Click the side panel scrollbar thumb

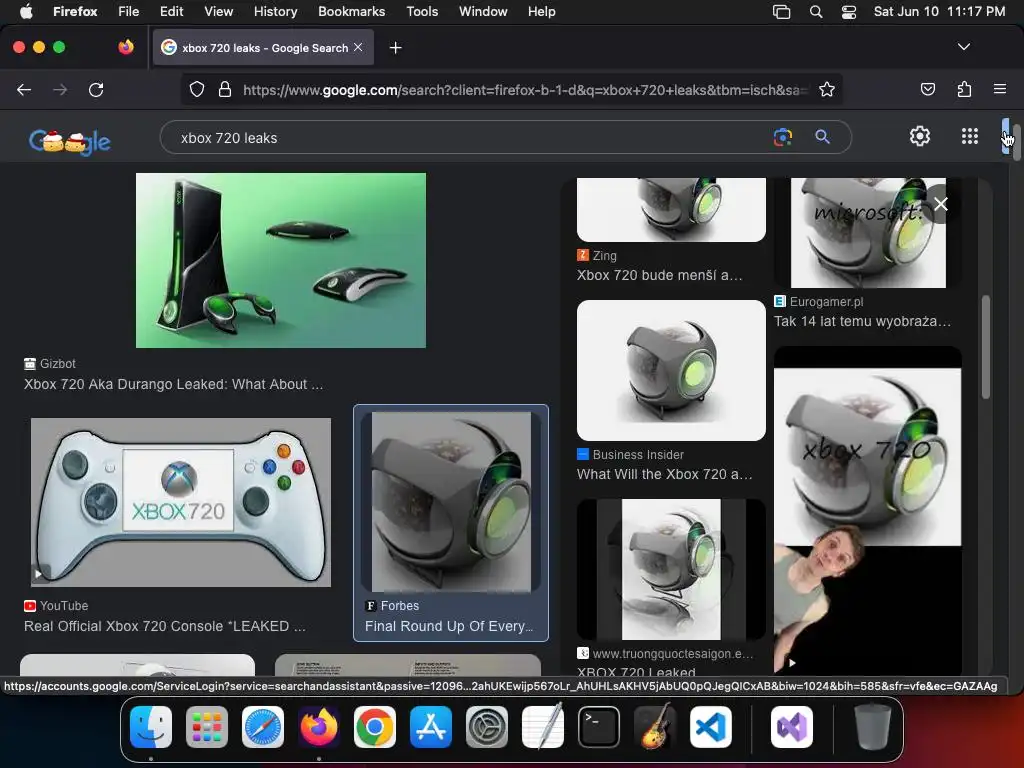click(x=985, y=347)
